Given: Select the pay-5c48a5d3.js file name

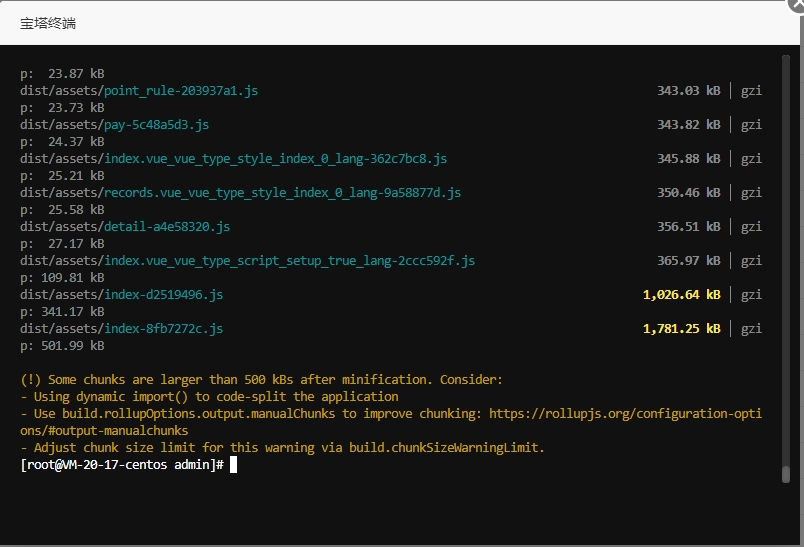Looking at the screenshot, I should point(156,125).
